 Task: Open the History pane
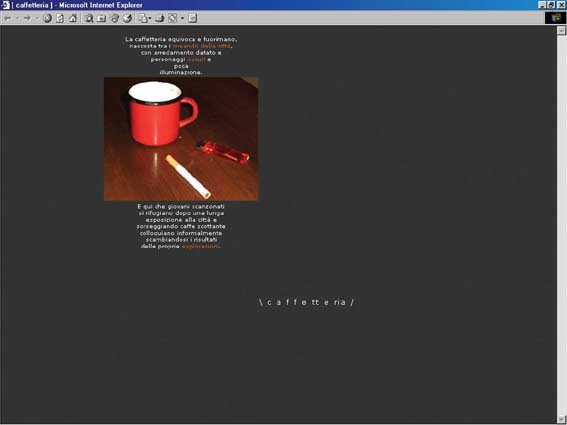tap(127, 18)
